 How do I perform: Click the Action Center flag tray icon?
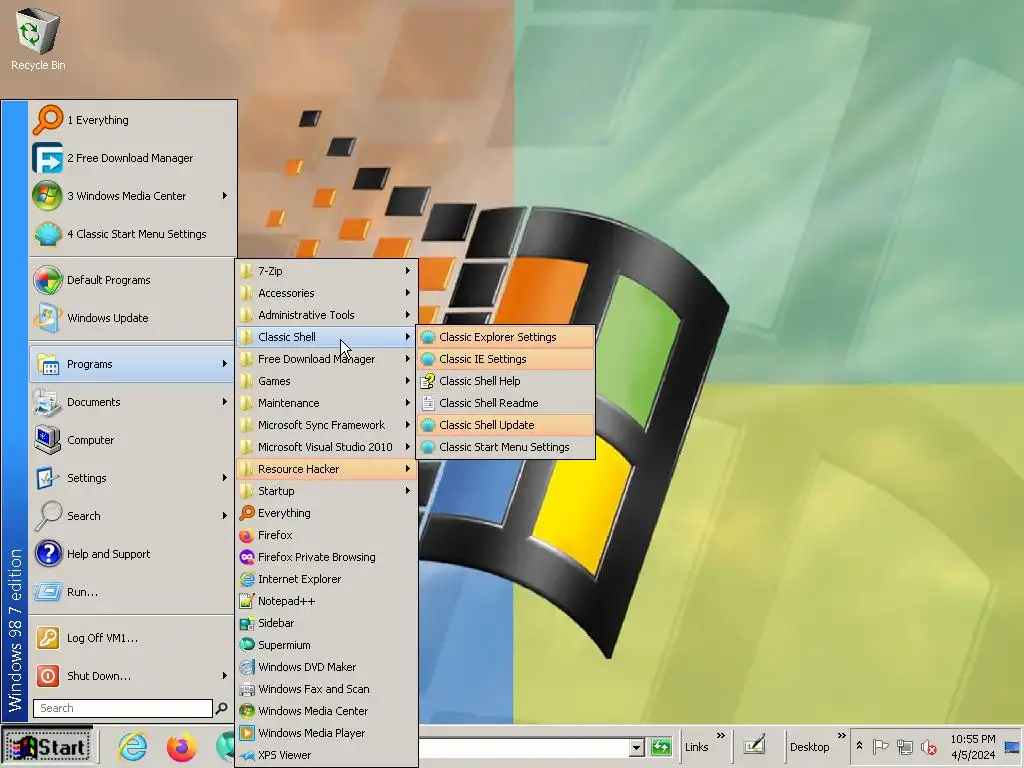click(880, 746)
